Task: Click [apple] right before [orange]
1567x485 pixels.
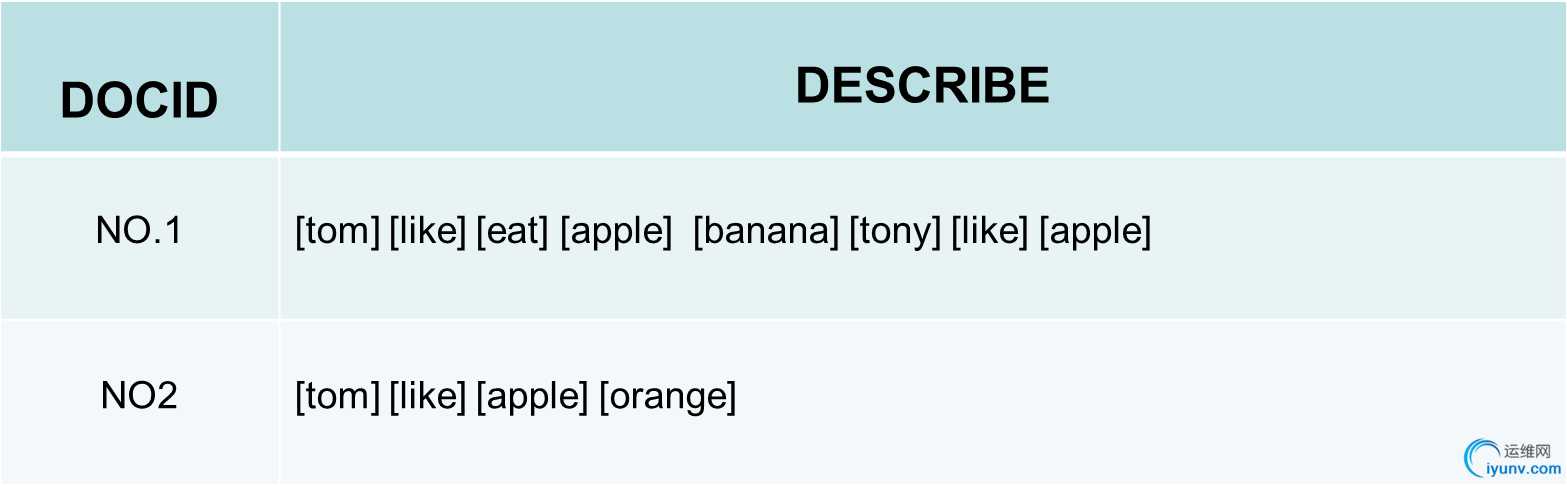Action: (532, 396)
